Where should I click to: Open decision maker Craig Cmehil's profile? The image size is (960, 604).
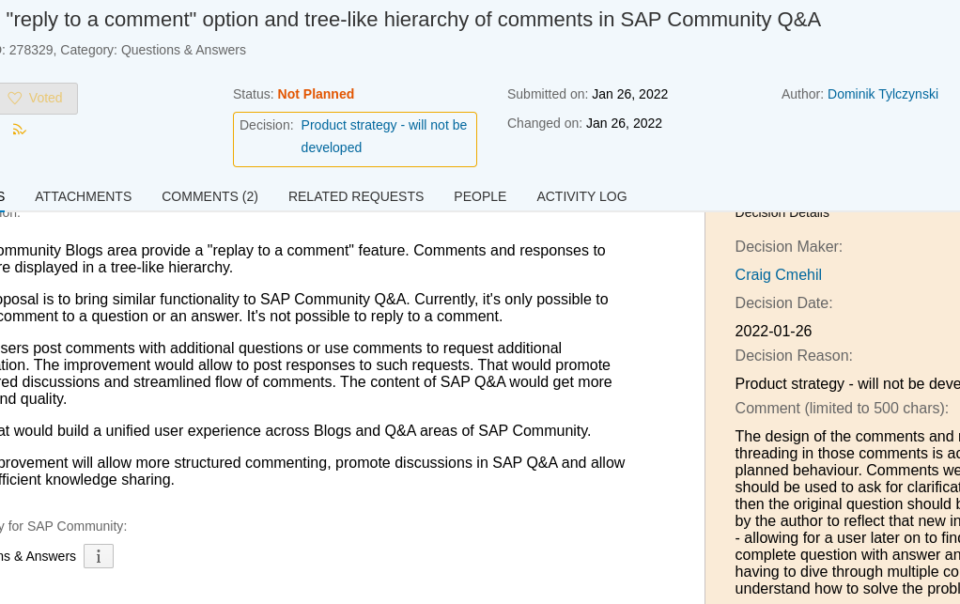pos(778,275)
